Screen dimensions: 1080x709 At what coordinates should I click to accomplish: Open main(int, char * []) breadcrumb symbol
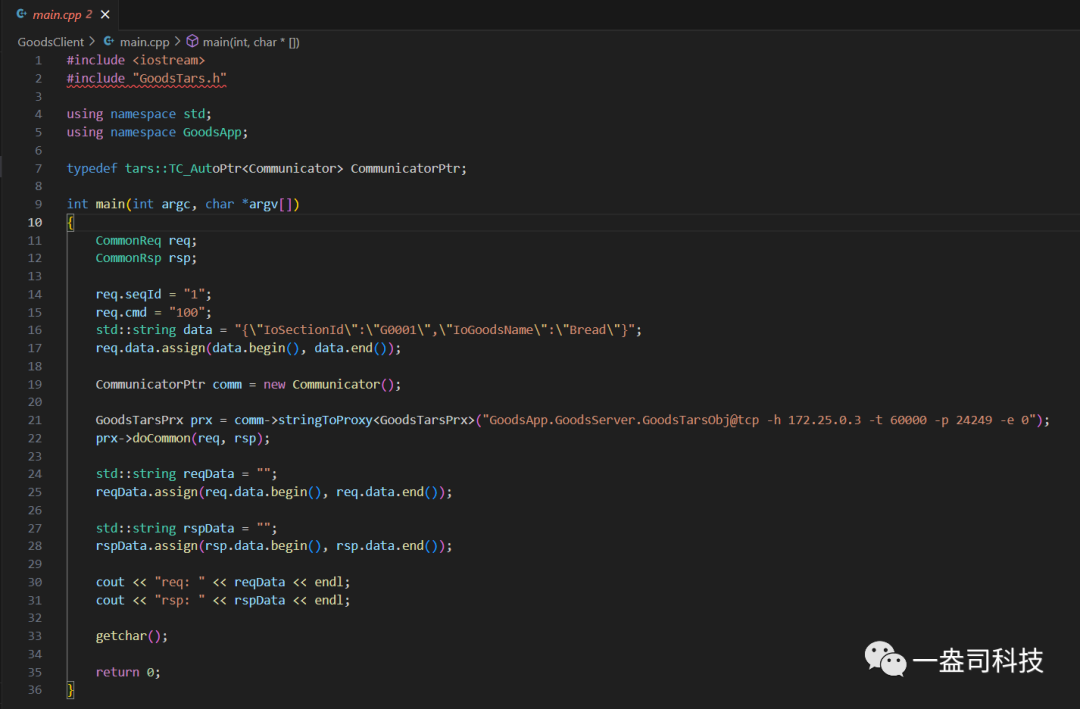pos(251,42)
